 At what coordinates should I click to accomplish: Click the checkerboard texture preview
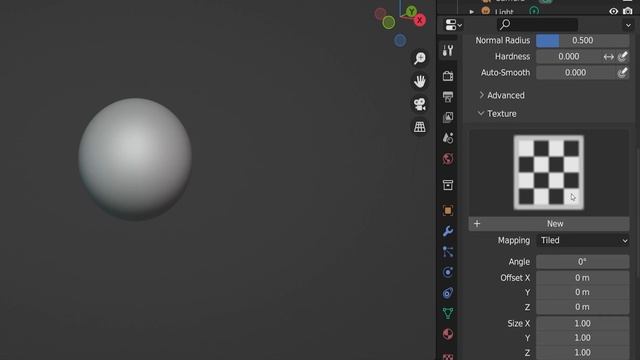[549, 173]
